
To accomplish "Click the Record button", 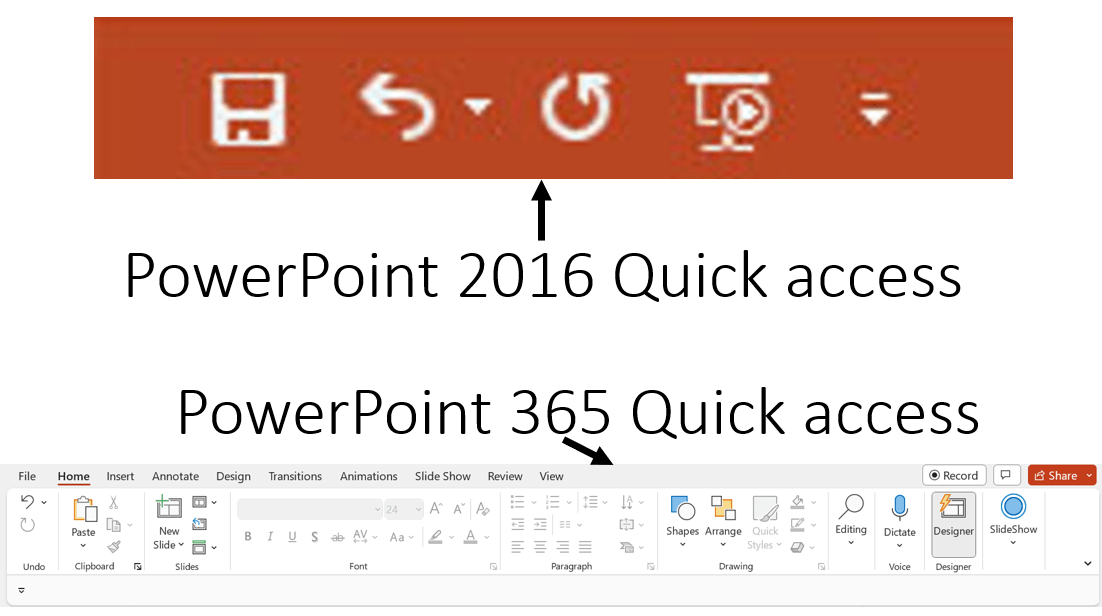I will pos(954,475).
